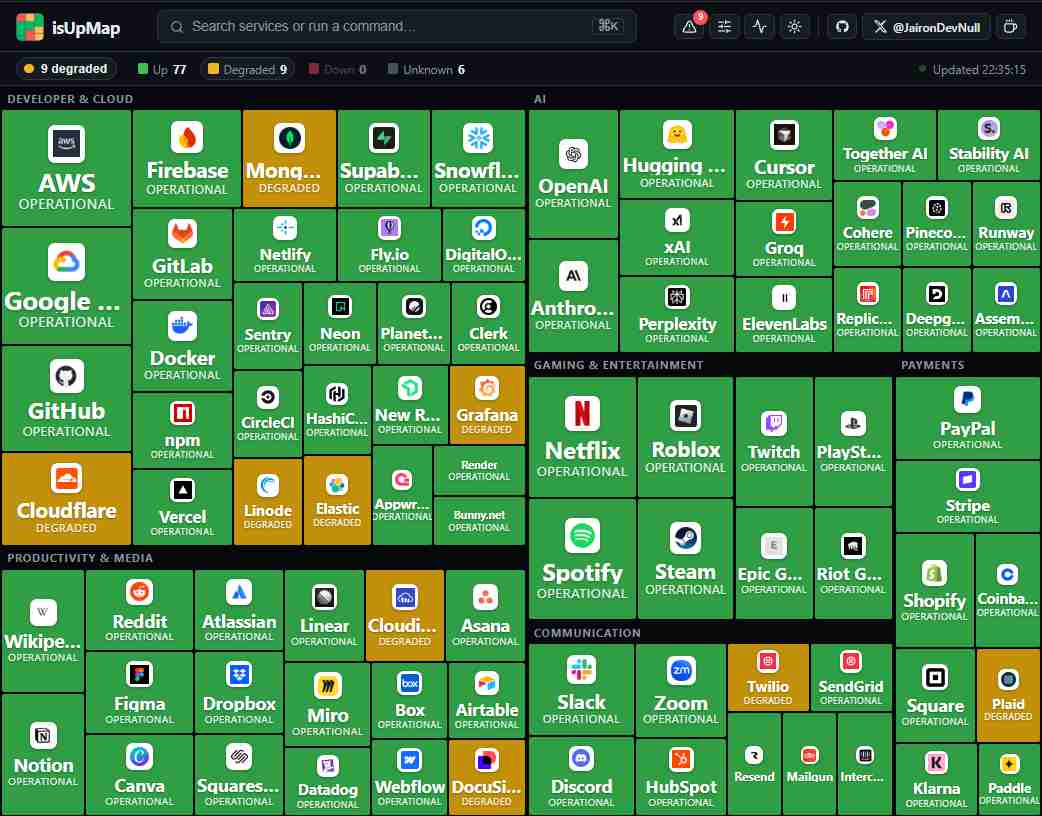
Task: Select the Stripe tile
Action: (x=968, y=497)
